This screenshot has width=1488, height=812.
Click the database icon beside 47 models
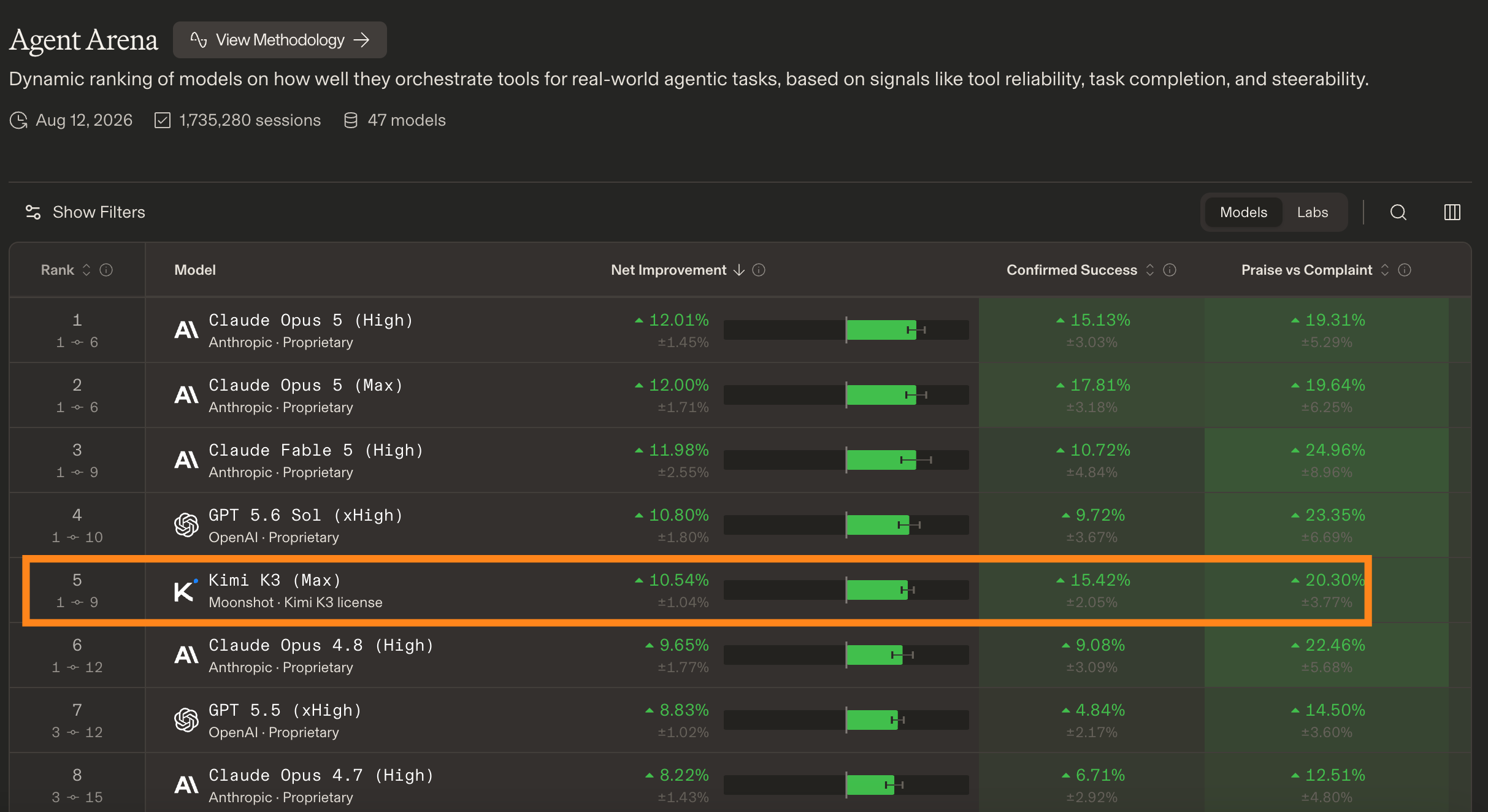coord(351,120)
